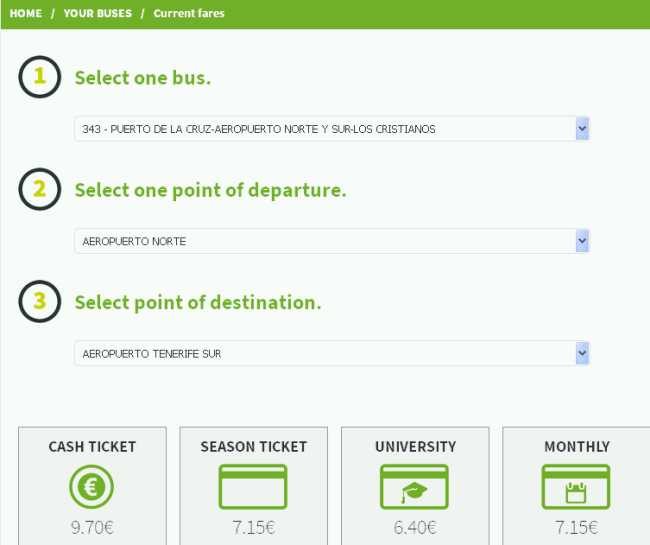Click the Monthly 7.15€ price
This screenshot has height=545, width=650.
(x=576, y=528)
